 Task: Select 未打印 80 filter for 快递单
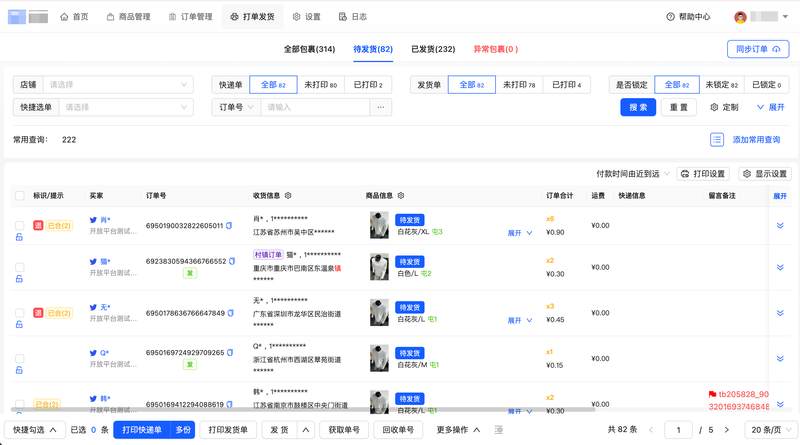[x=320, y=85]
